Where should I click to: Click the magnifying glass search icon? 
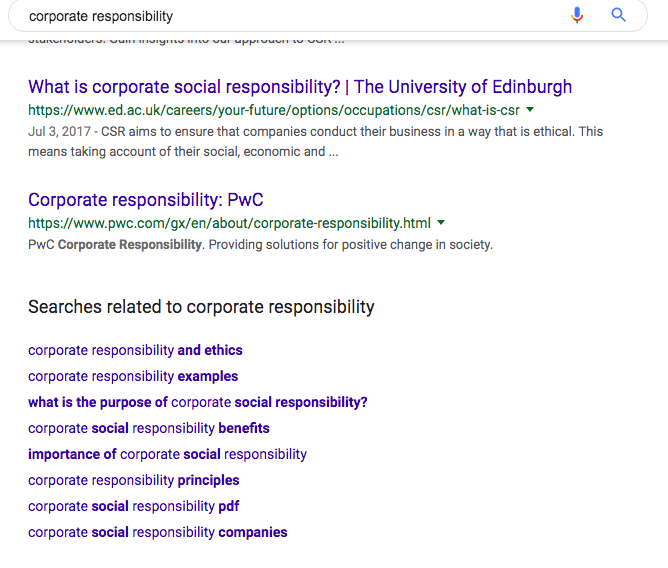coord(618,15)
